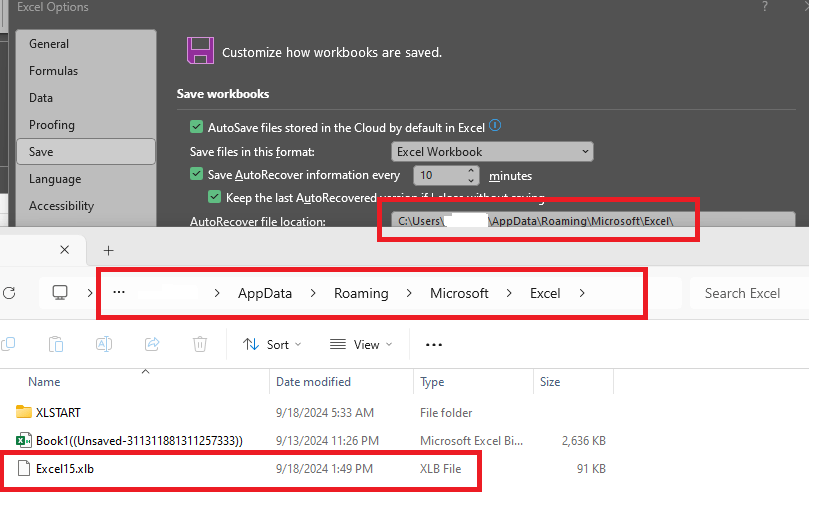819x511 pixels.
Task: Add a new File Explorer tab
Action: (108, 251)
